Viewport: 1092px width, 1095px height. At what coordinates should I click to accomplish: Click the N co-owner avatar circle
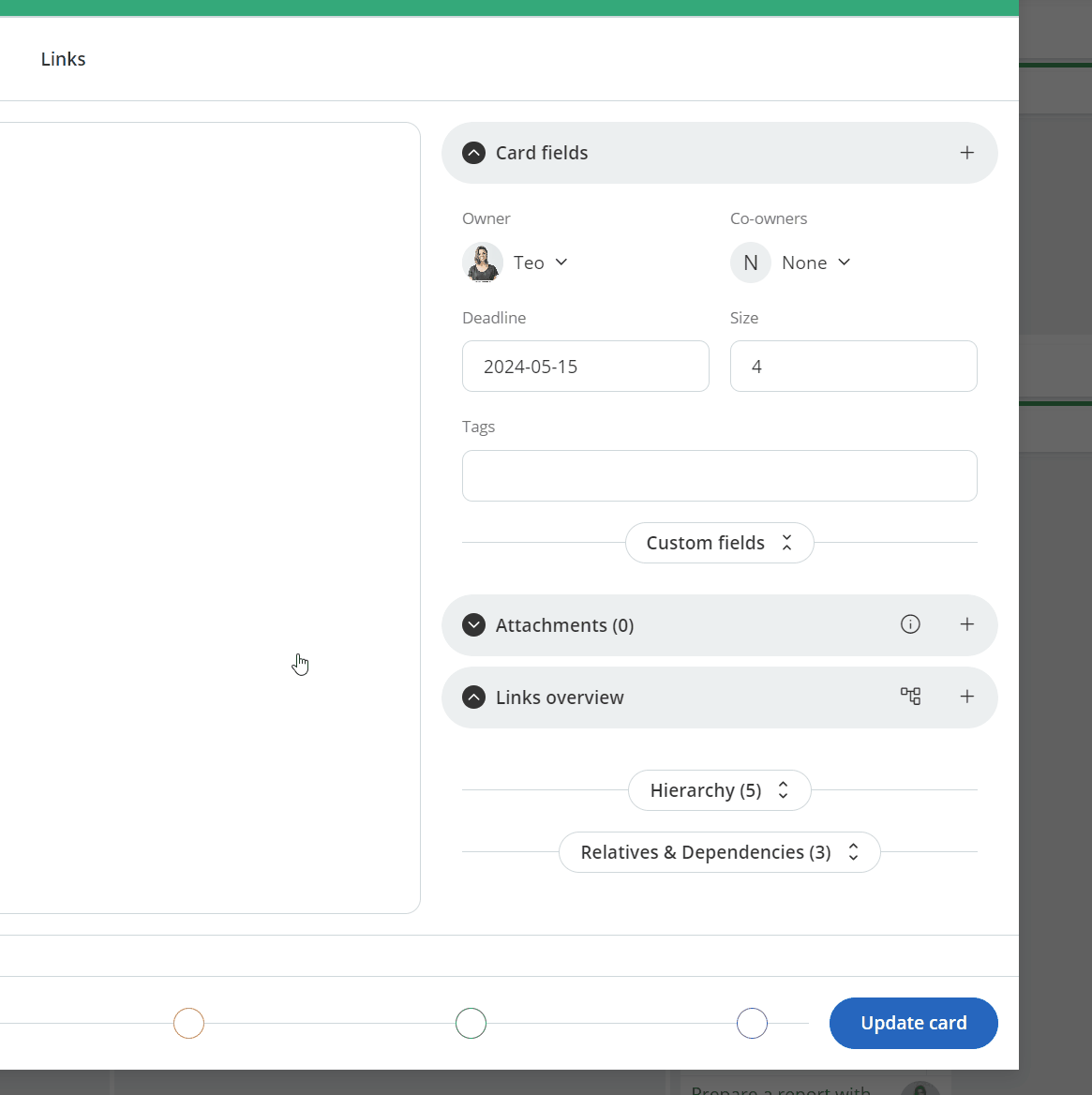750,262
